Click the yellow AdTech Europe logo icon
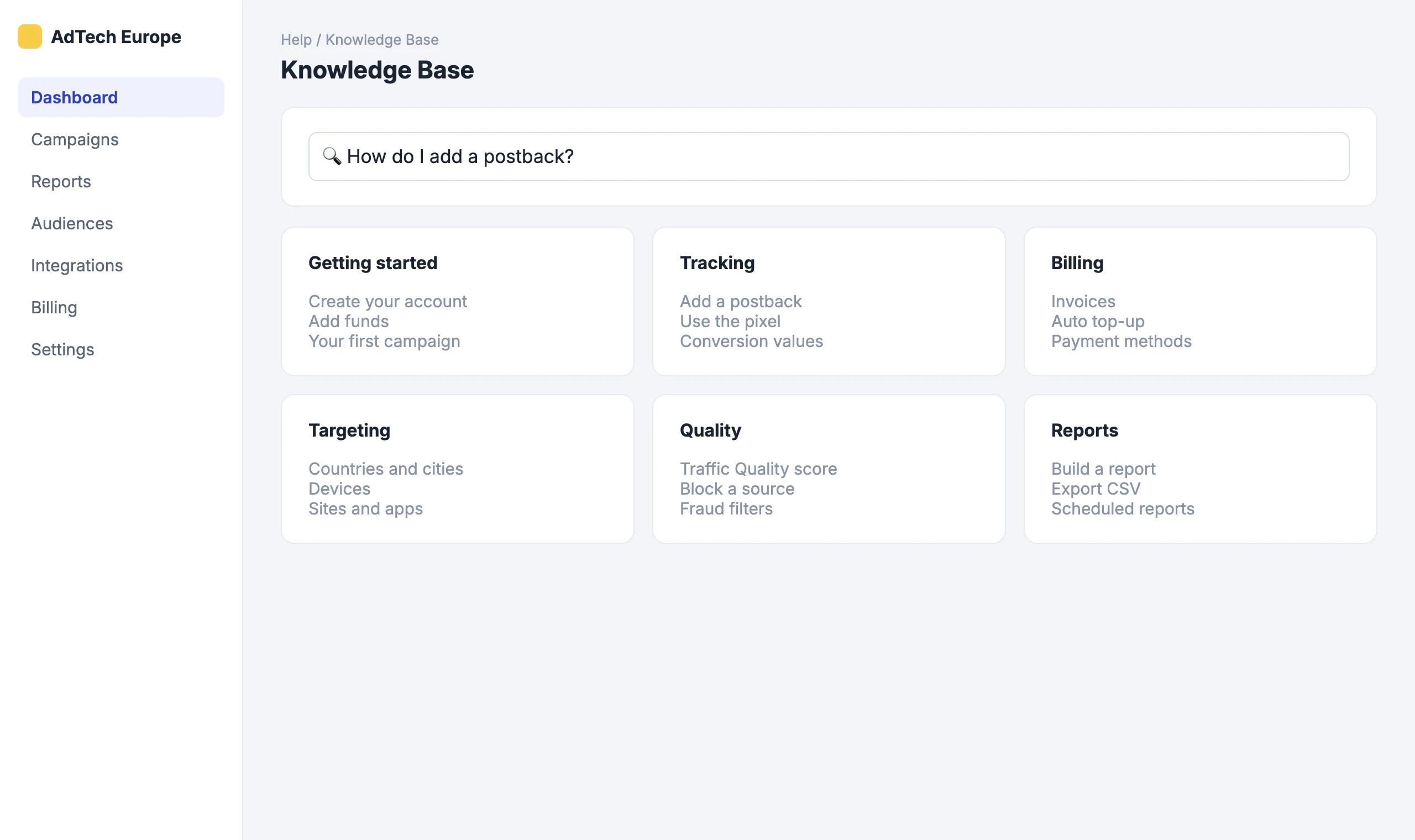This screenshot has width=1415, height=840. tap(29, 37)
